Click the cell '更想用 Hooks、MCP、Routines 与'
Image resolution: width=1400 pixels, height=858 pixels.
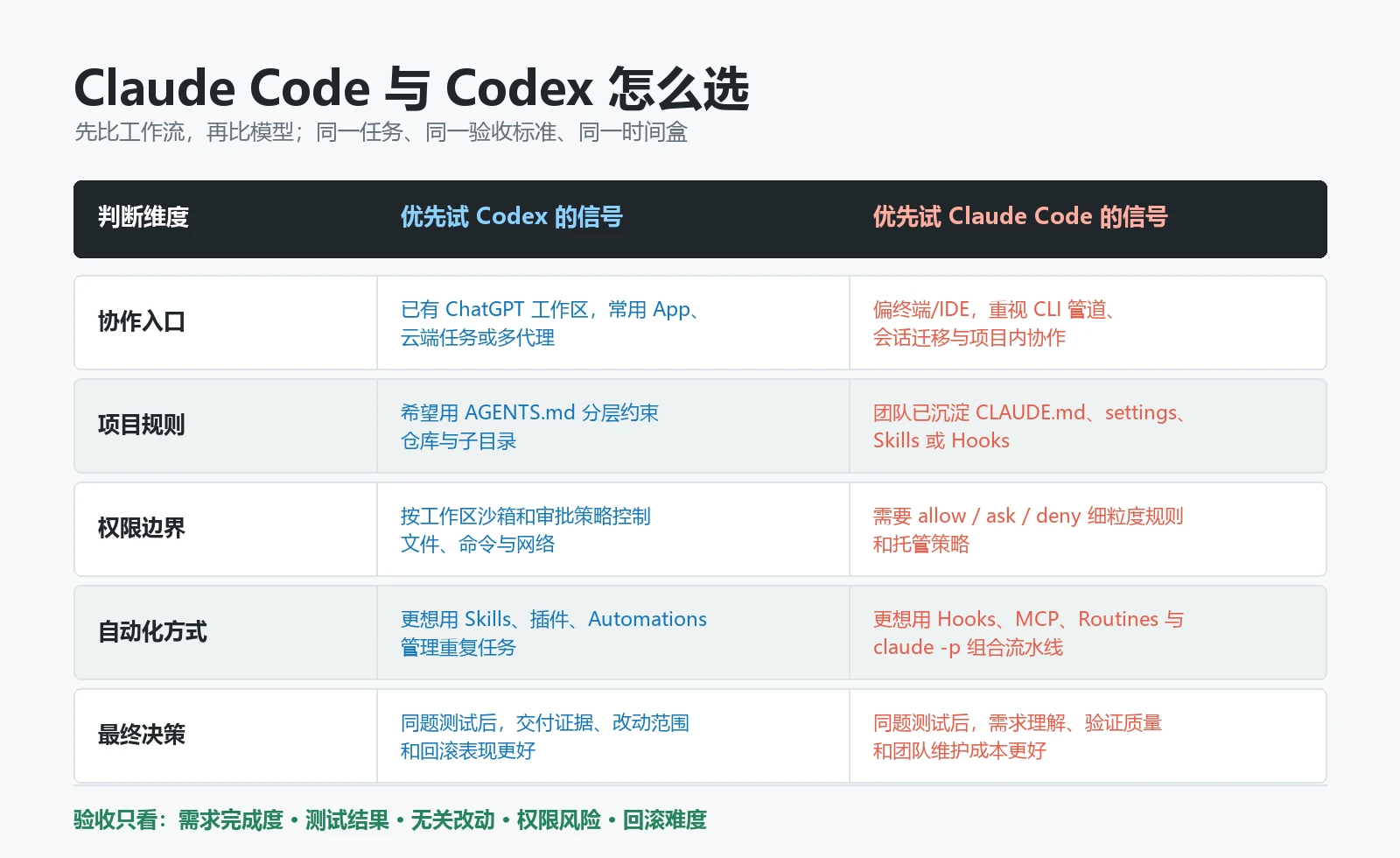pyautogui.click(x=1088, y=633)
